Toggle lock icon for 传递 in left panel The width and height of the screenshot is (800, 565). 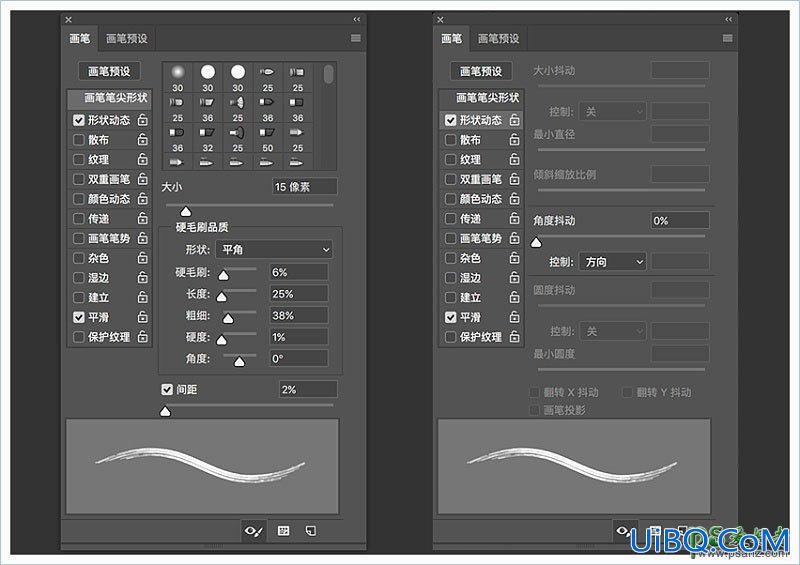tap(143, 218)
